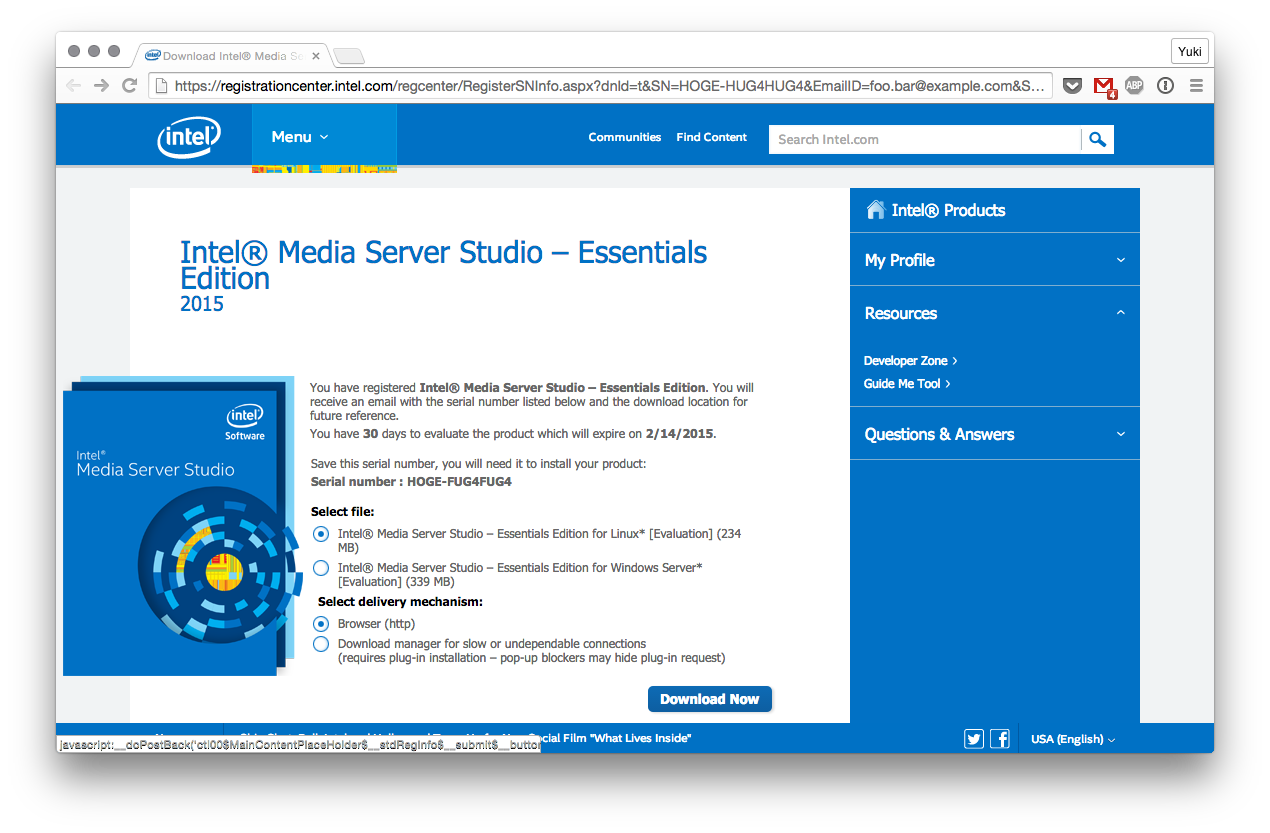This screenshot has width=1270, height=833.
Task: Open Find Content in the header
Action: (x=711, y=137)
